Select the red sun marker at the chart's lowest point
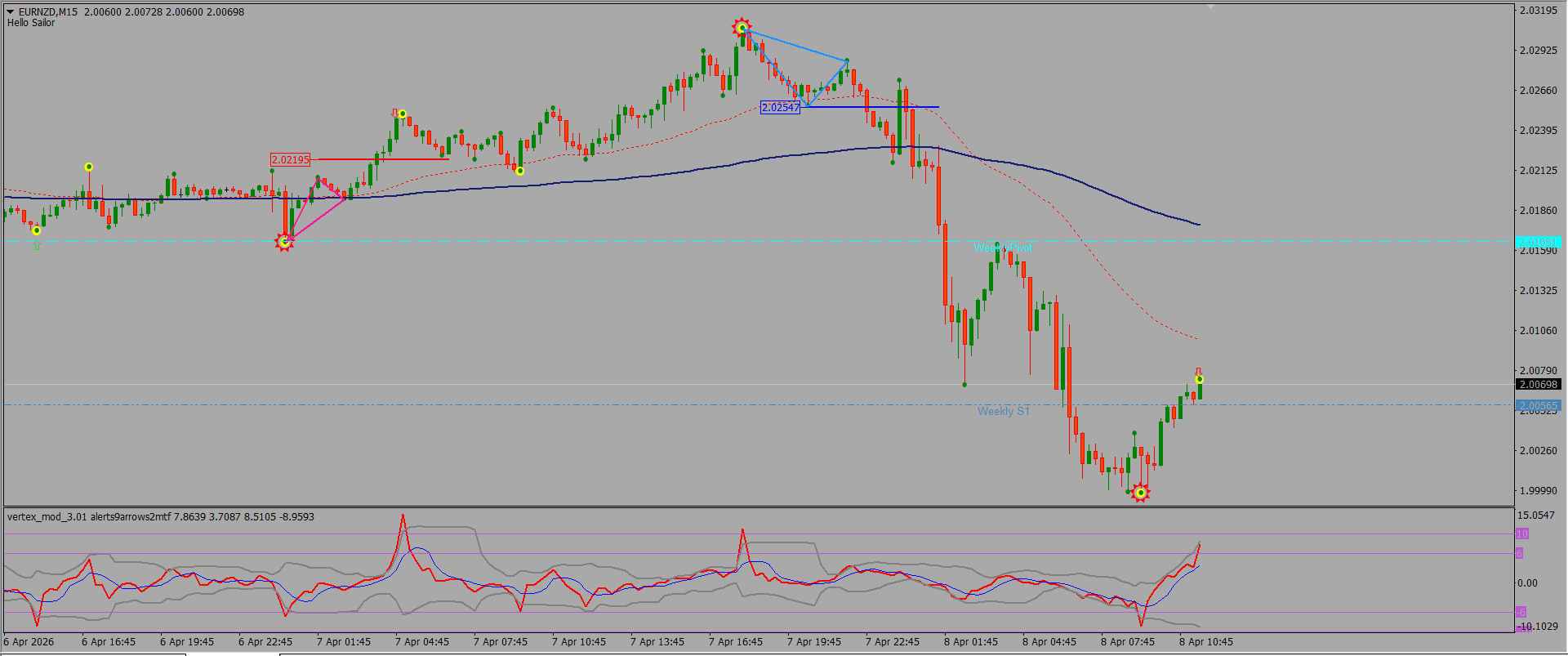Image resolution: width=1568 pixels, height=656 pixels. [1141, 493]
